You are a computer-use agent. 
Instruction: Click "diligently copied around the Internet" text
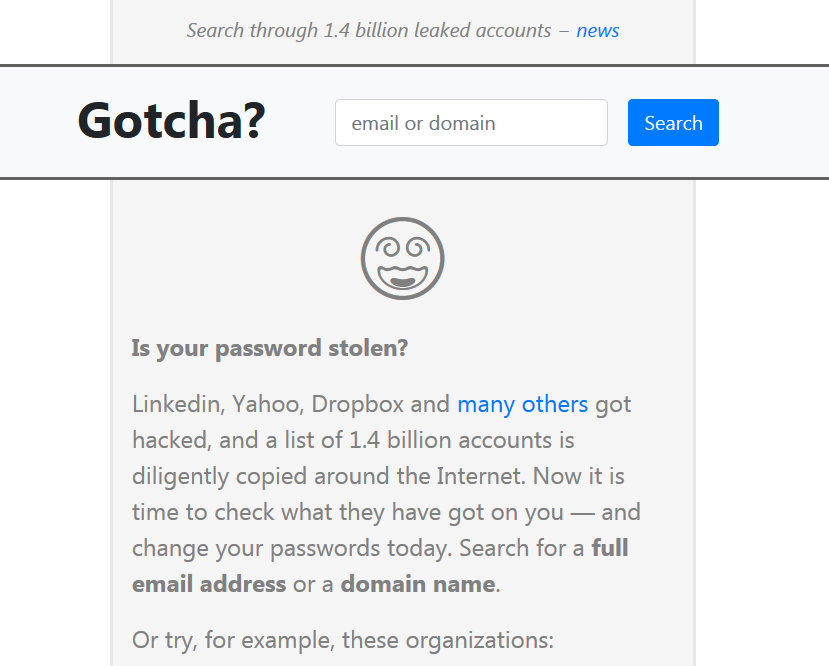click(x=320, y=477)
